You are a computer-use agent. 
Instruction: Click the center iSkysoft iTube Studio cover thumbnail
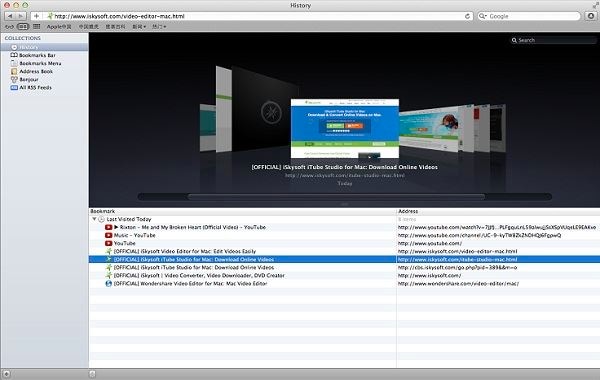345,128
